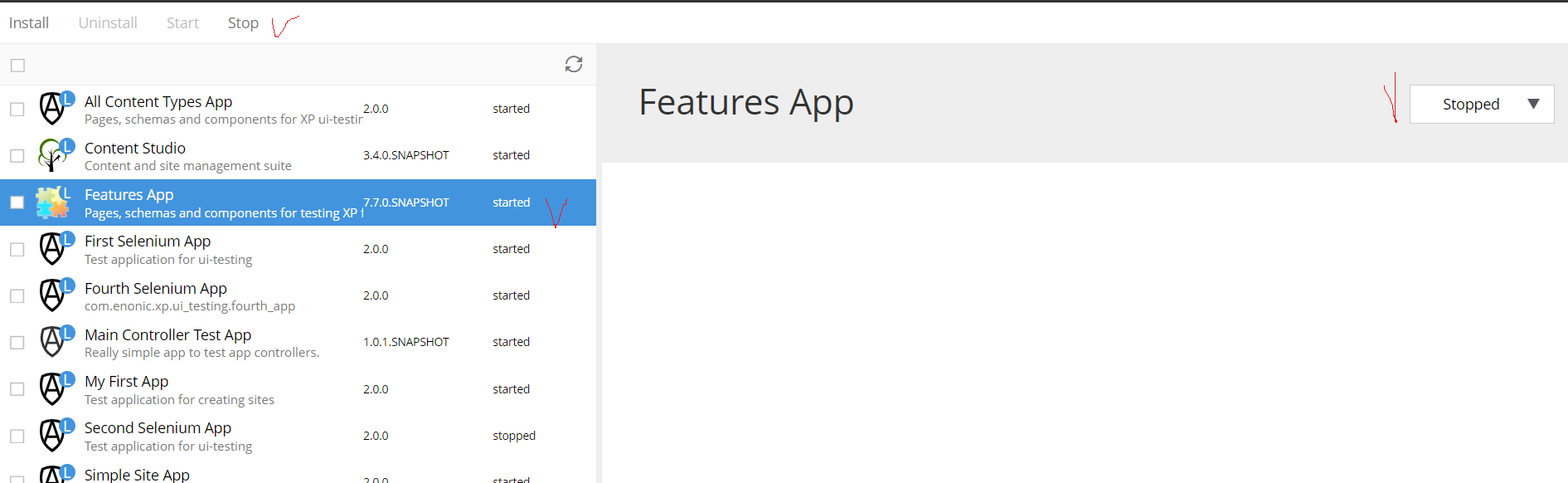This screenshot has height=483, width=1568.
Task: Check the checkbox next to Features App
Action: point(17,202)
